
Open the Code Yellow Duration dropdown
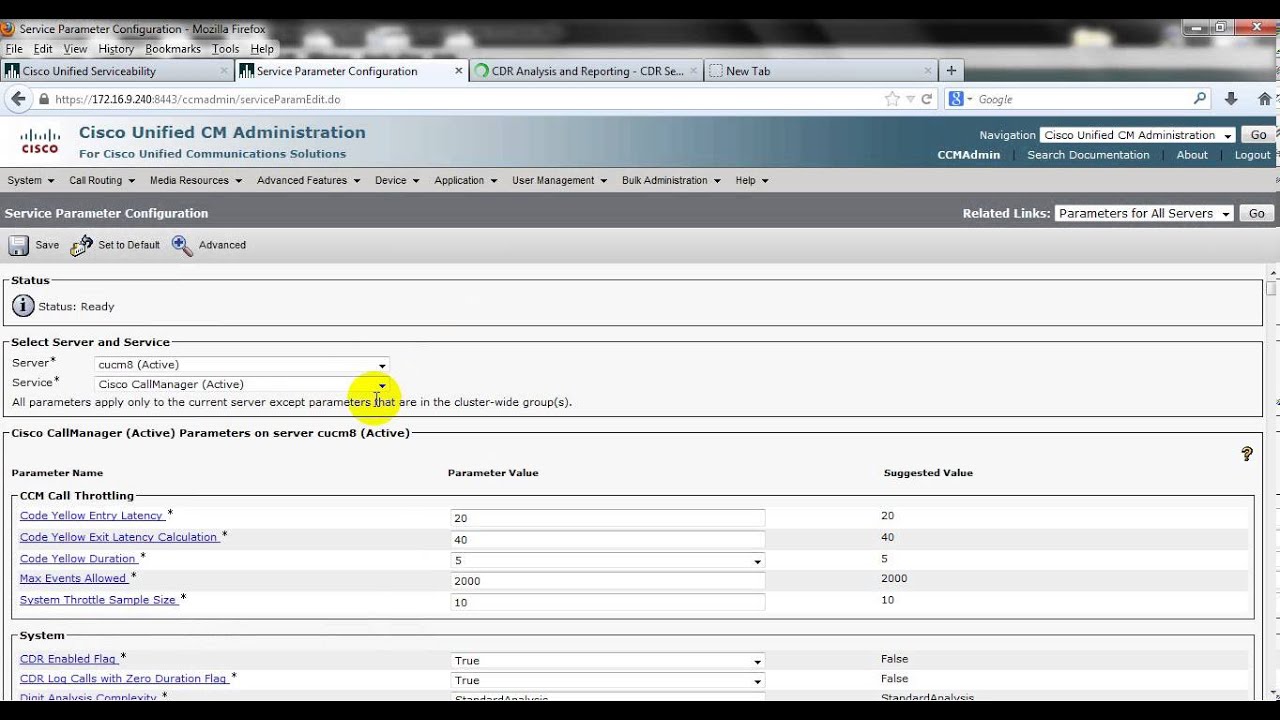pos(607,561)
